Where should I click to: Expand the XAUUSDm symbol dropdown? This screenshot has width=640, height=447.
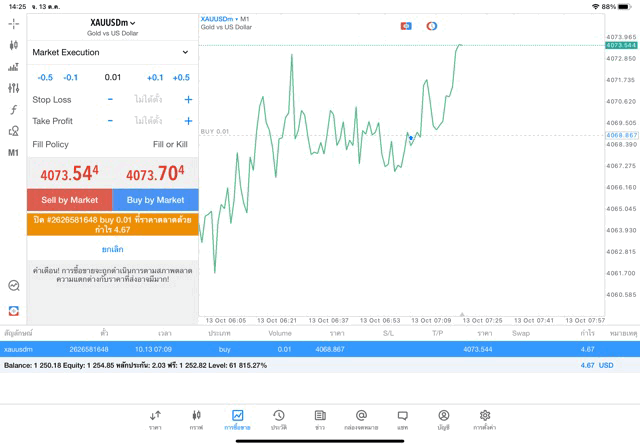point(113,23)
